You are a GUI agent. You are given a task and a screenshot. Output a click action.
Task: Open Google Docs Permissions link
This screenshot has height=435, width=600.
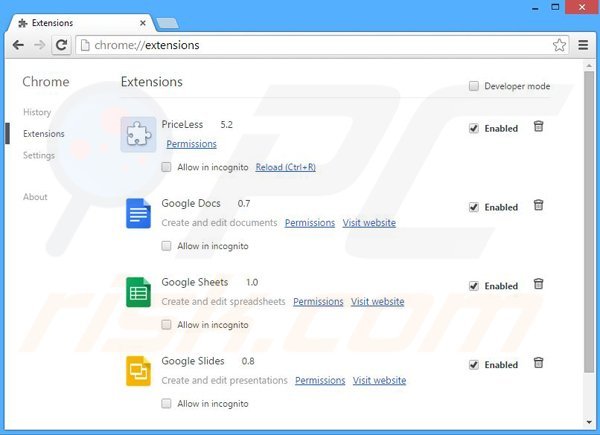[310, 223]
